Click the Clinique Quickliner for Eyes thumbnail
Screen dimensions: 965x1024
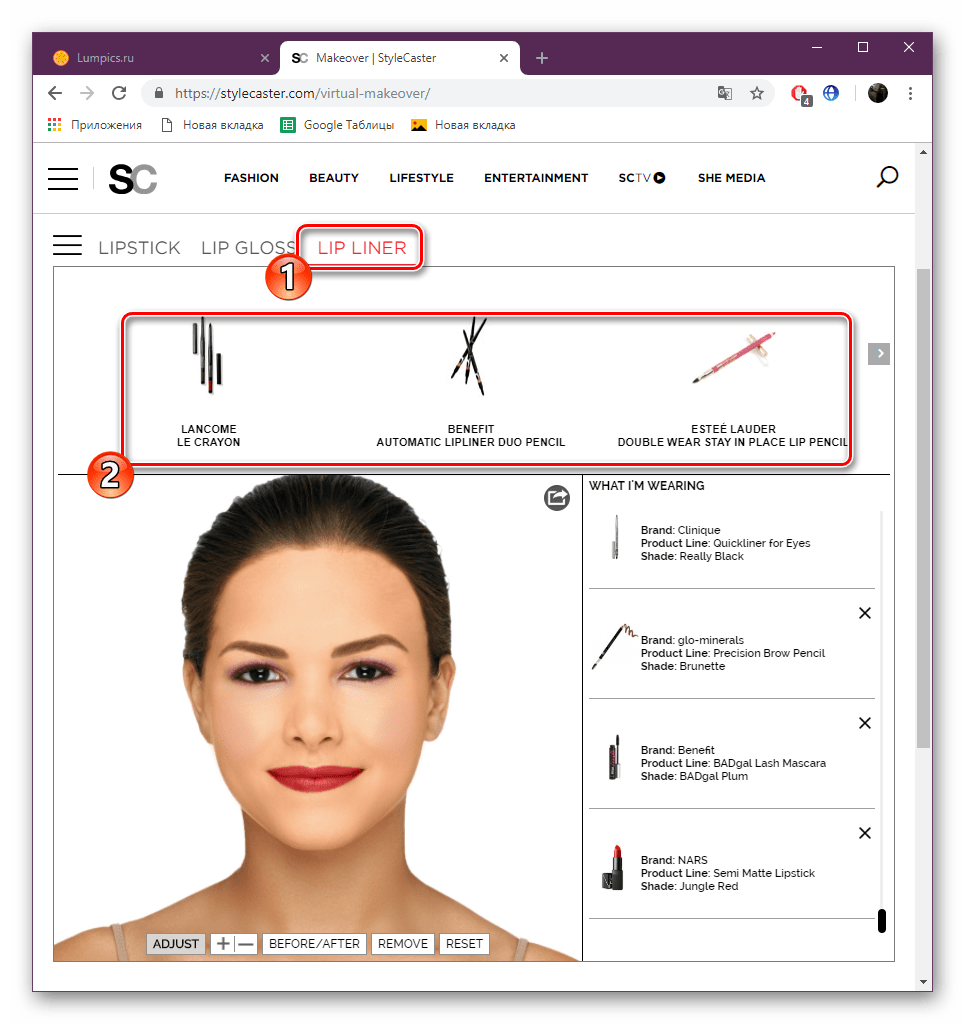[x=615, y=537]
